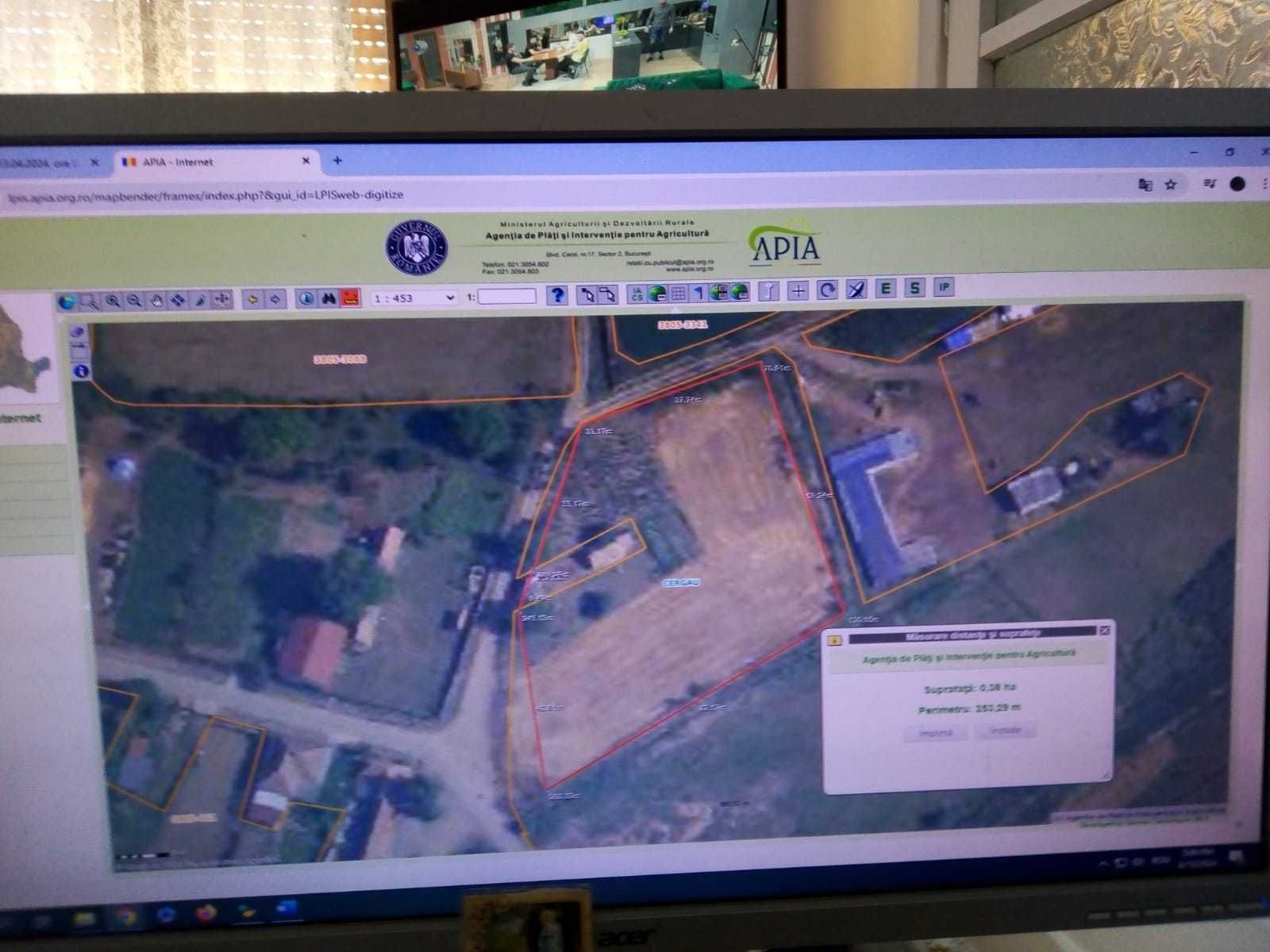Screen dimensions: 1270x952
Task: Click the APIA logo in the header
Action: click(x=784, y=244)
